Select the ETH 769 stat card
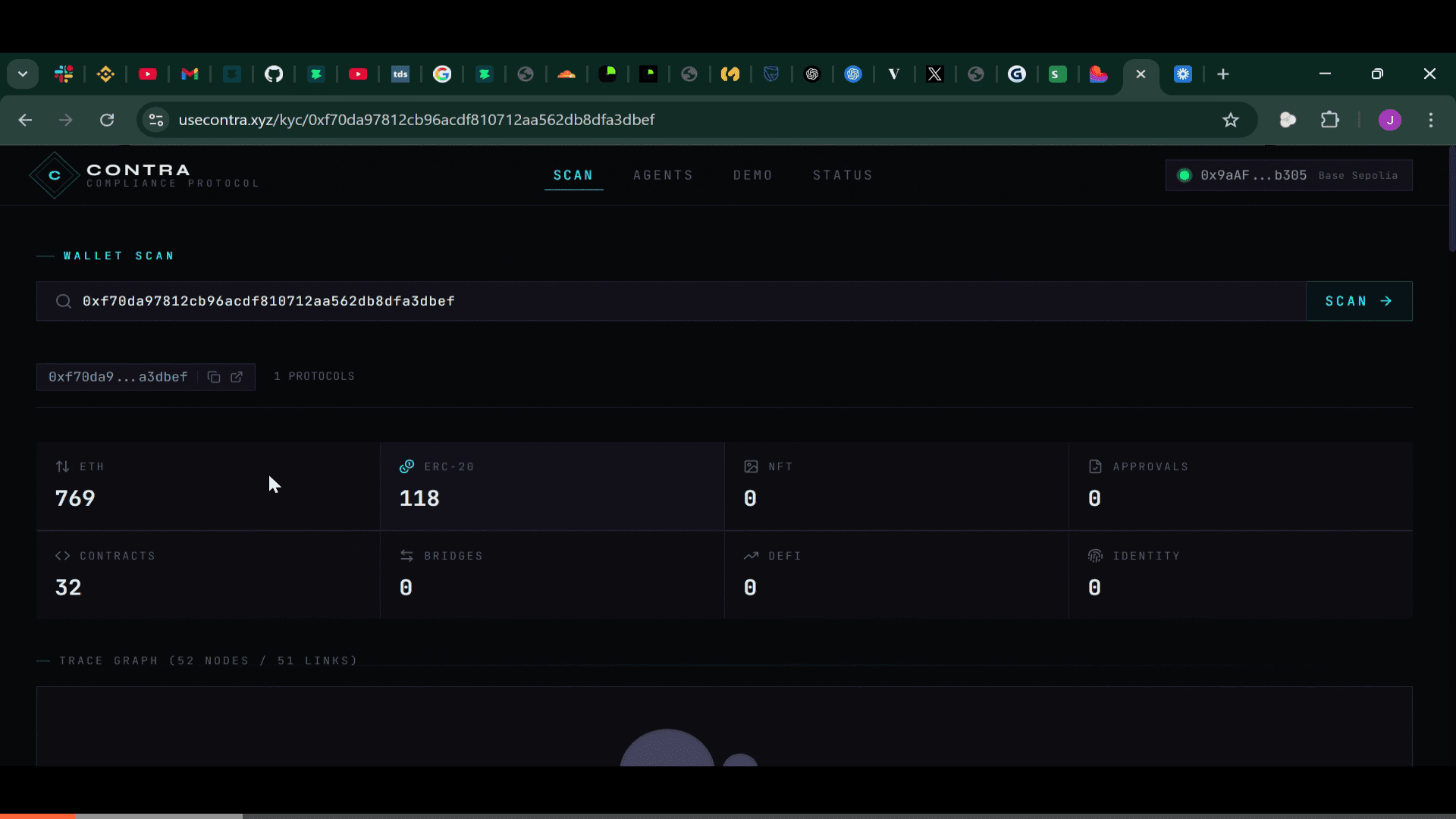Viewport: 1456px width, 819px height. pyautogui.click(x=208, y=486)
